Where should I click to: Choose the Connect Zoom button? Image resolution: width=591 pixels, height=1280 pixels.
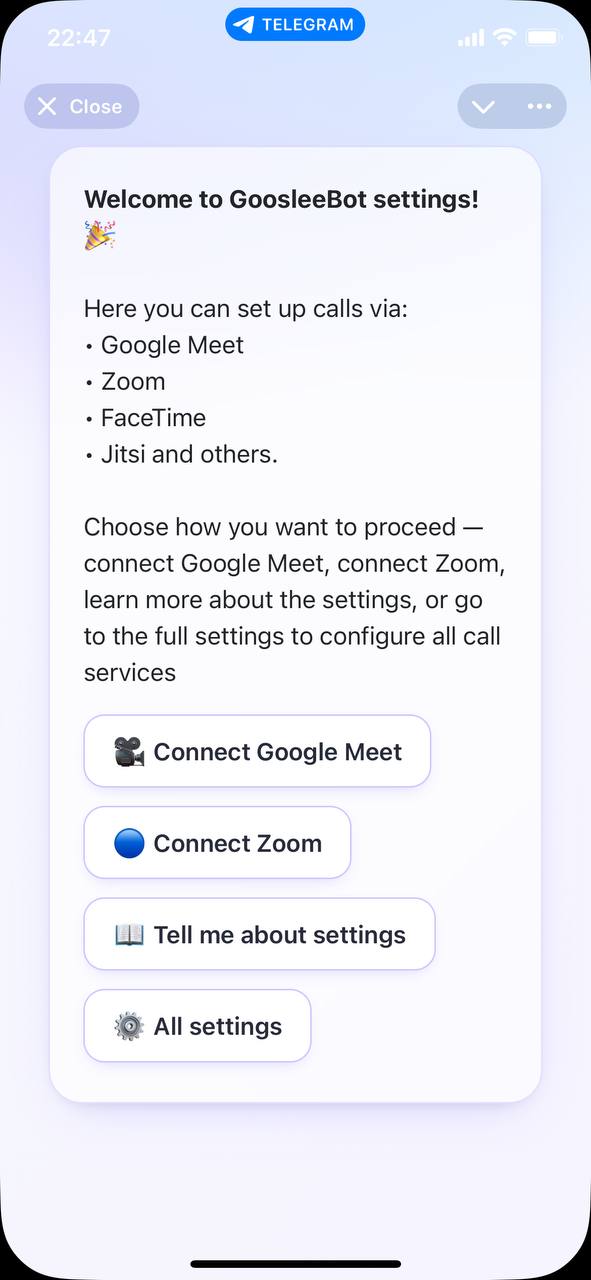tap(217, 843)
